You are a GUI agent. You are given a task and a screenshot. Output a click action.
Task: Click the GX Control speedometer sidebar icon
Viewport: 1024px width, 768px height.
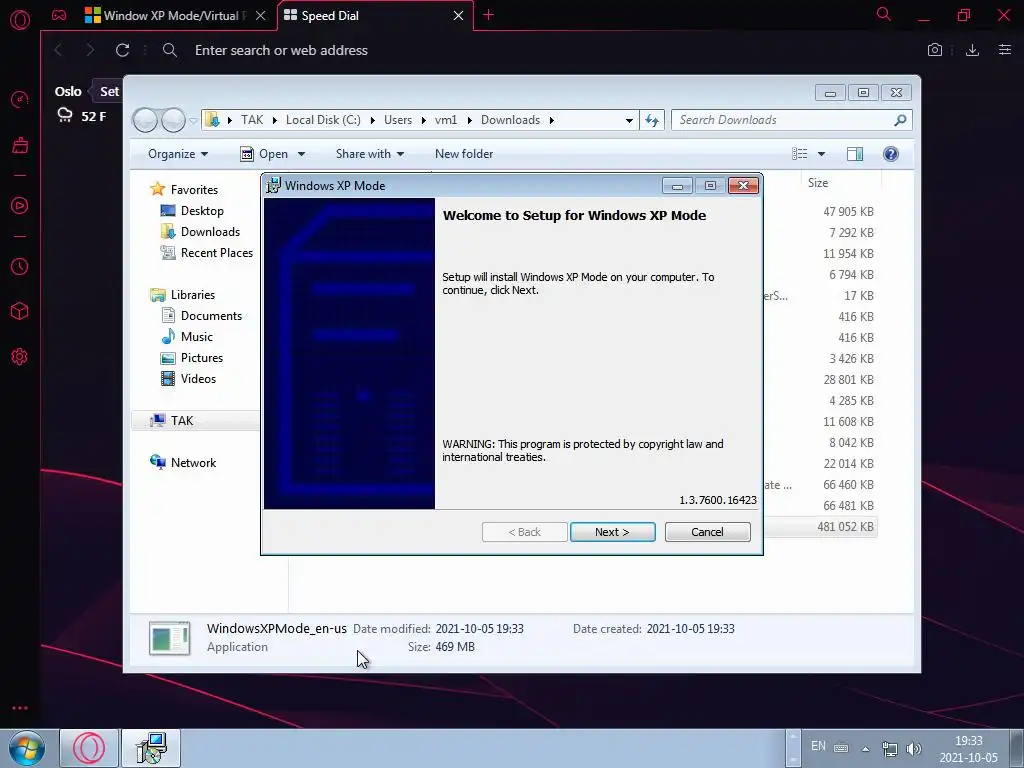click(20, 100)
